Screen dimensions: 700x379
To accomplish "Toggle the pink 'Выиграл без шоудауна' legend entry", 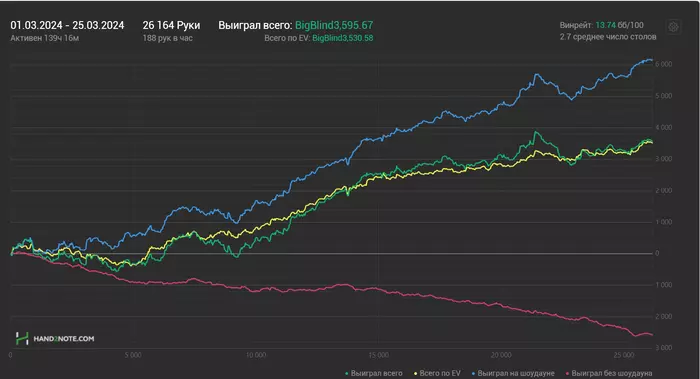I will point(609,373).
